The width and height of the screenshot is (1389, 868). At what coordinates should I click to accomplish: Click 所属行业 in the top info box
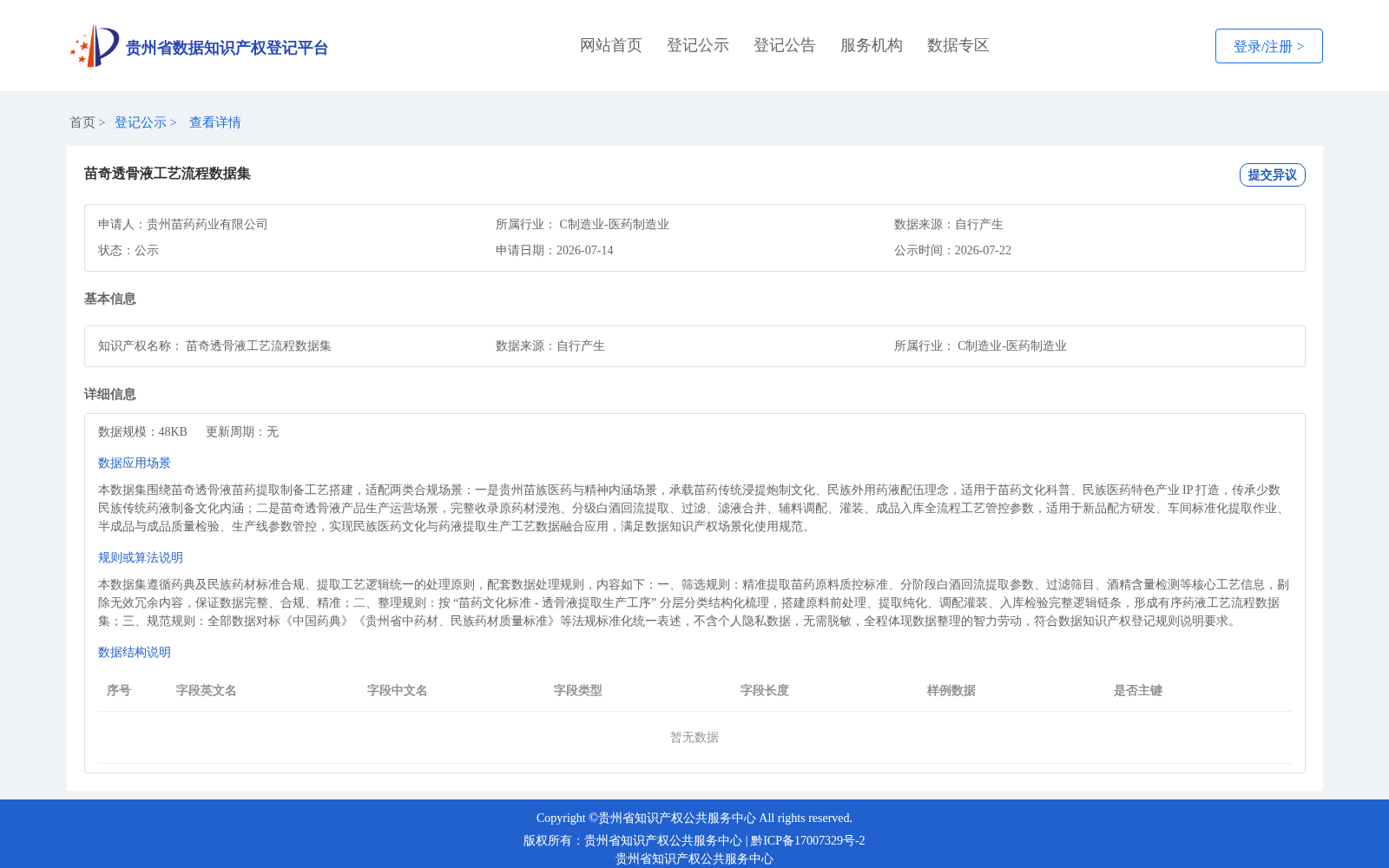583,224
